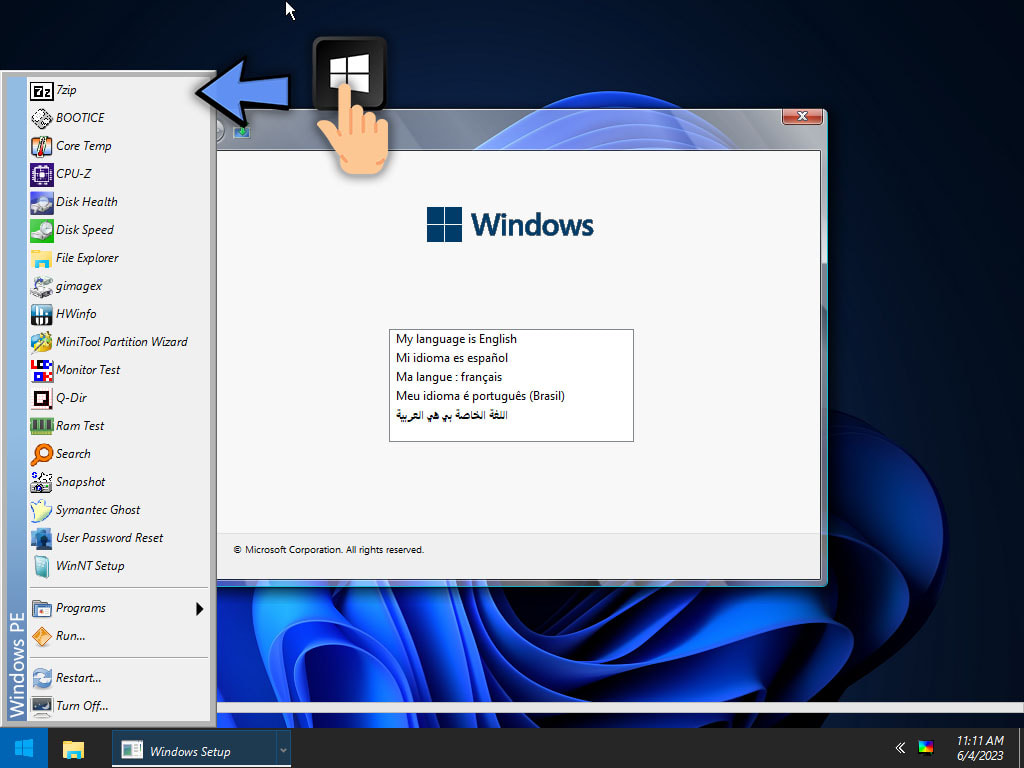
Task: Click the Symantec Ghost icon
Action: (41, 510)
